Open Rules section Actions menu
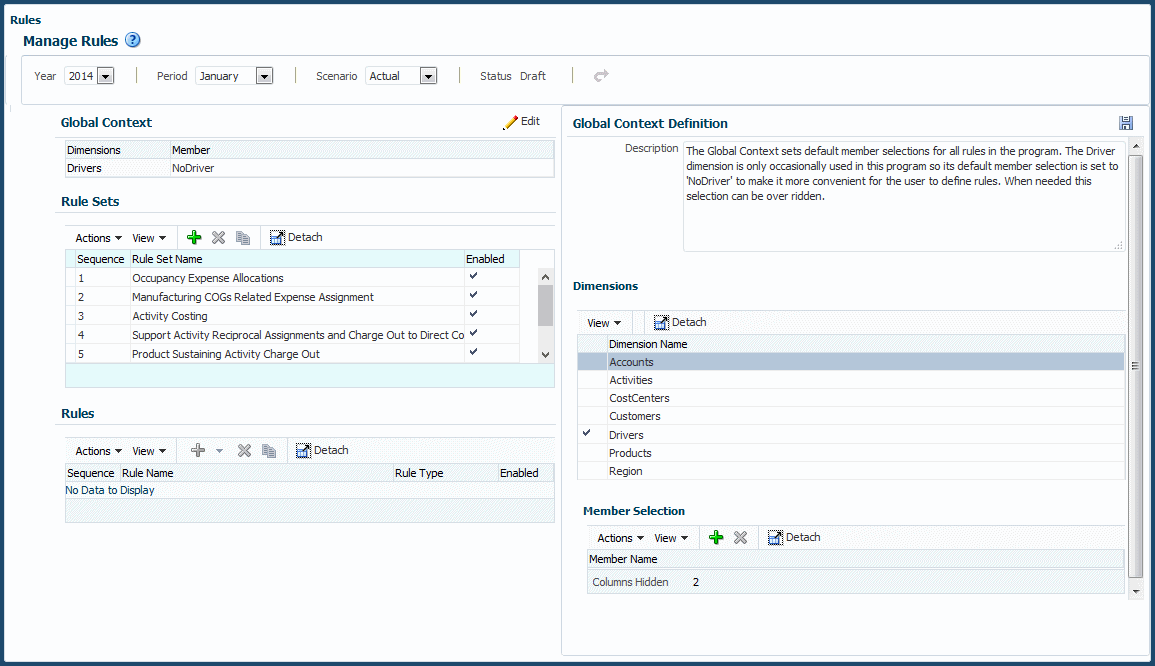Screen dimensions: 1155x666 99,451
